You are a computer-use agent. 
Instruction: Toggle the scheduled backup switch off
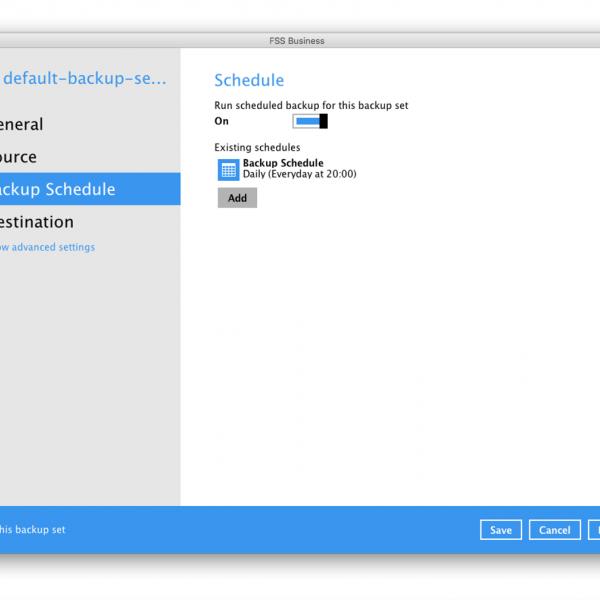click(310, 121)
